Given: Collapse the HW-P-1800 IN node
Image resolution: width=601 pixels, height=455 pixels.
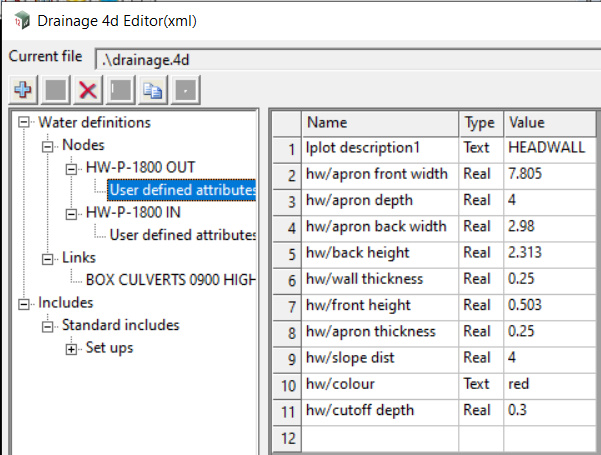Looking at the screenshot, I should pyautogui.click(x=71, y=213).
